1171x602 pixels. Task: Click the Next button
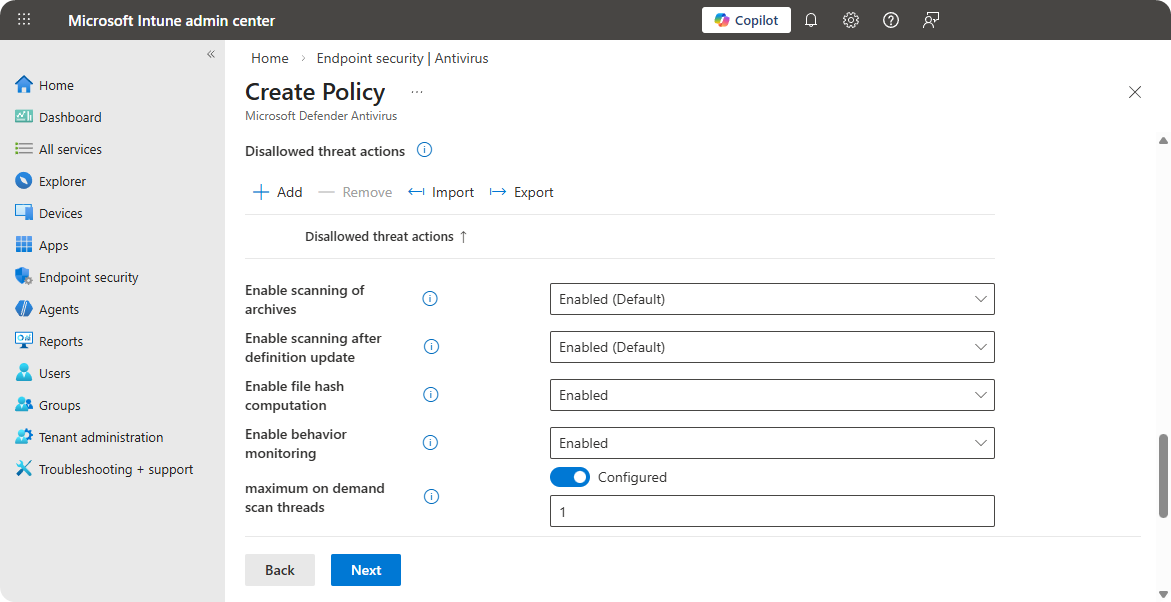[365, 570]
